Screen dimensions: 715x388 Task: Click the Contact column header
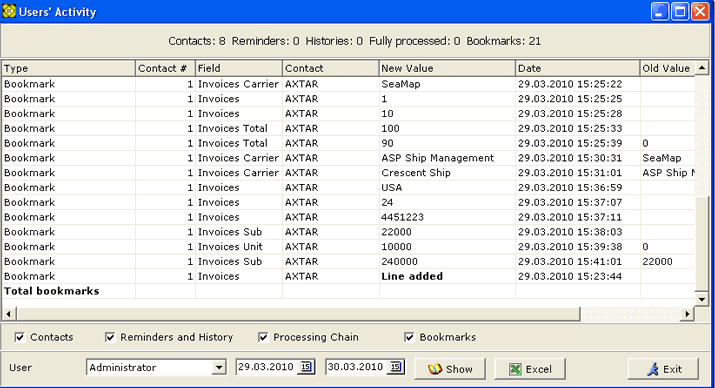tap(331, 68)
